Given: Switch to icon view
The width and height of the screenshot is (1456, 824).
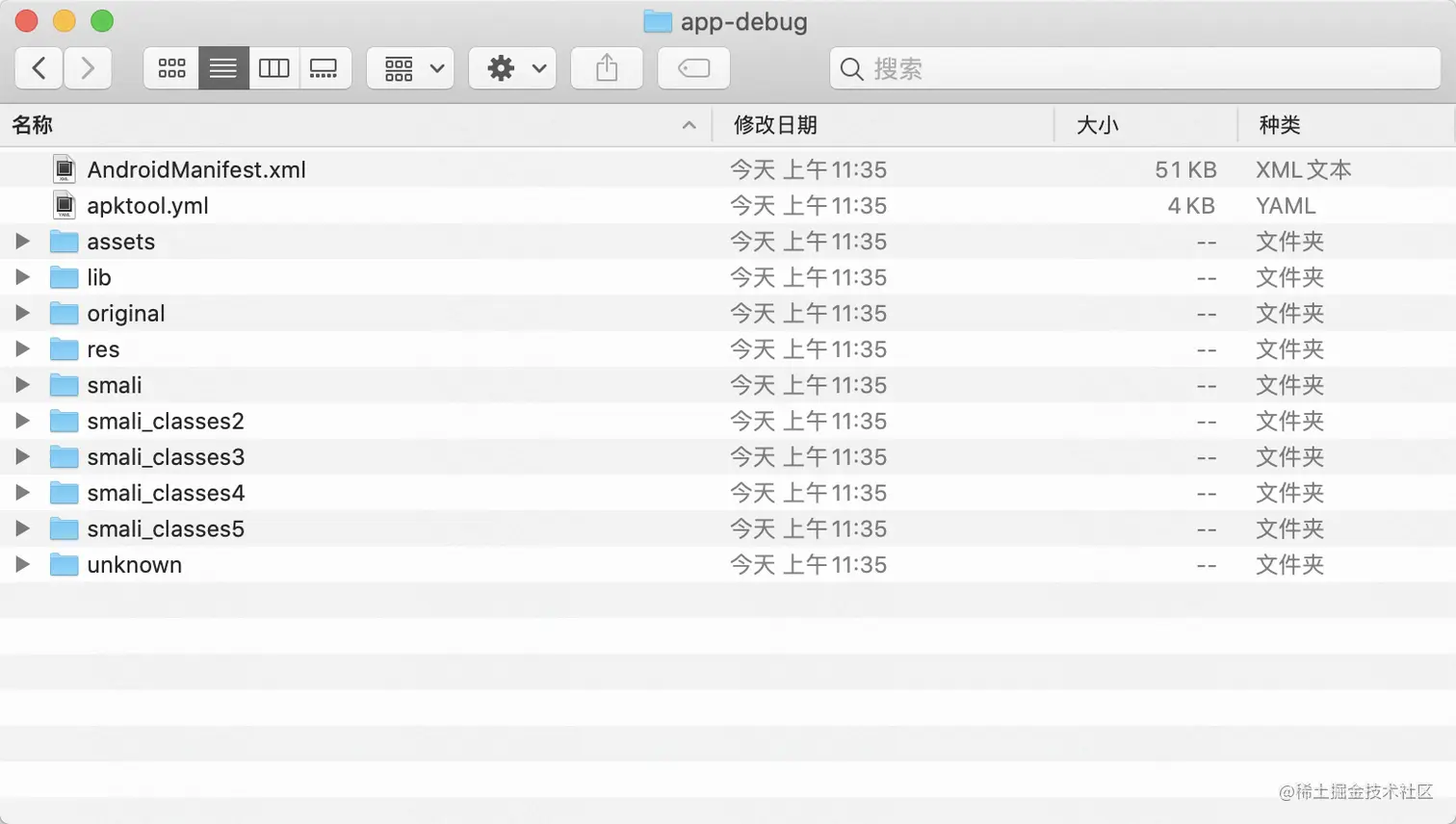Looking at the screenshot, I should tap(171, 68).
